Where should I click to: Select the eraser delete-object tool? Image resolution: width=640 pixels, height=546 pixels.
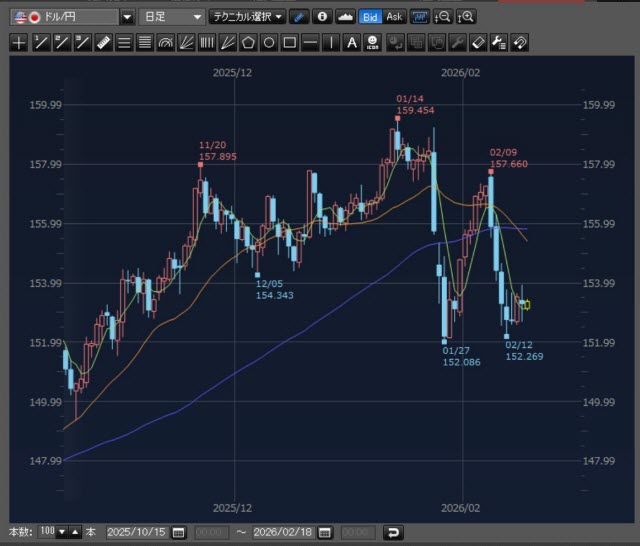point(478,42)
